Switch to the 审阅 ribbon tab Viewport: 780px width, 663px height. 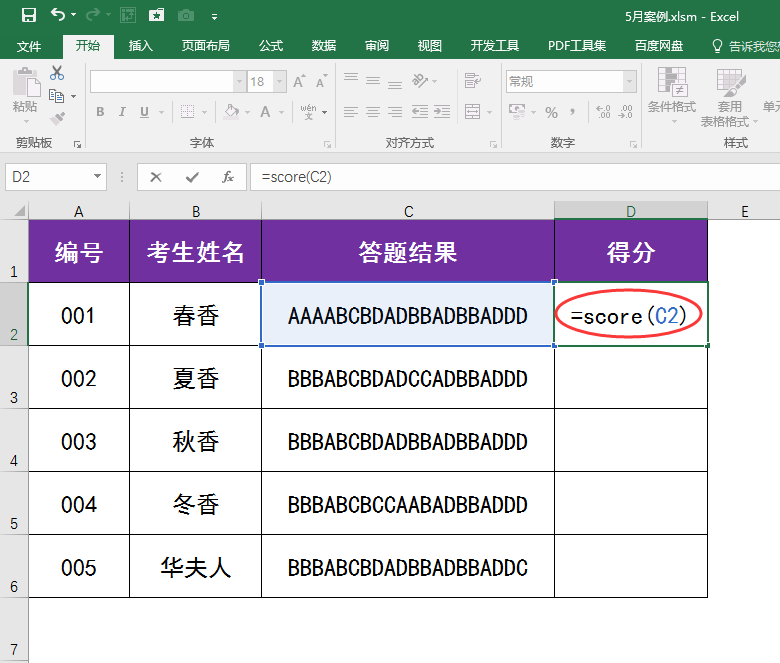point(377,46)
